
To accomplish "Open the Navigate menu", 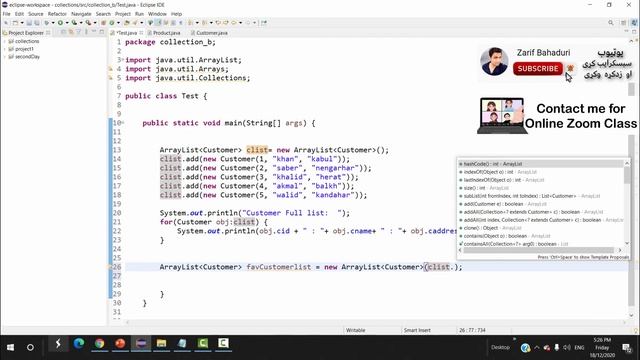I will tap(81, 14).
